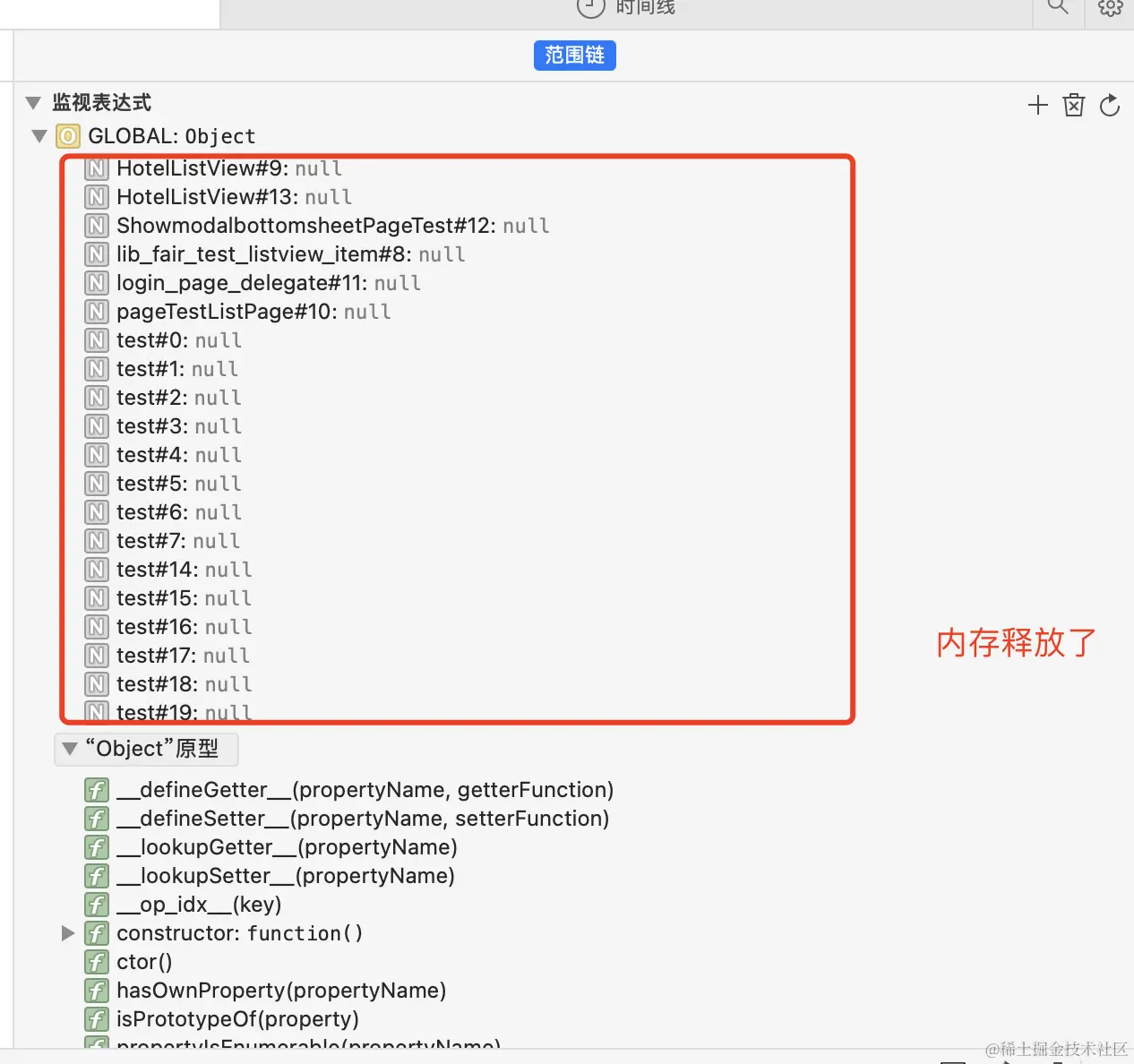This screenshot has height=1064, width=1134.
Task: Select the test#15: null row
Action: [168, 598]
